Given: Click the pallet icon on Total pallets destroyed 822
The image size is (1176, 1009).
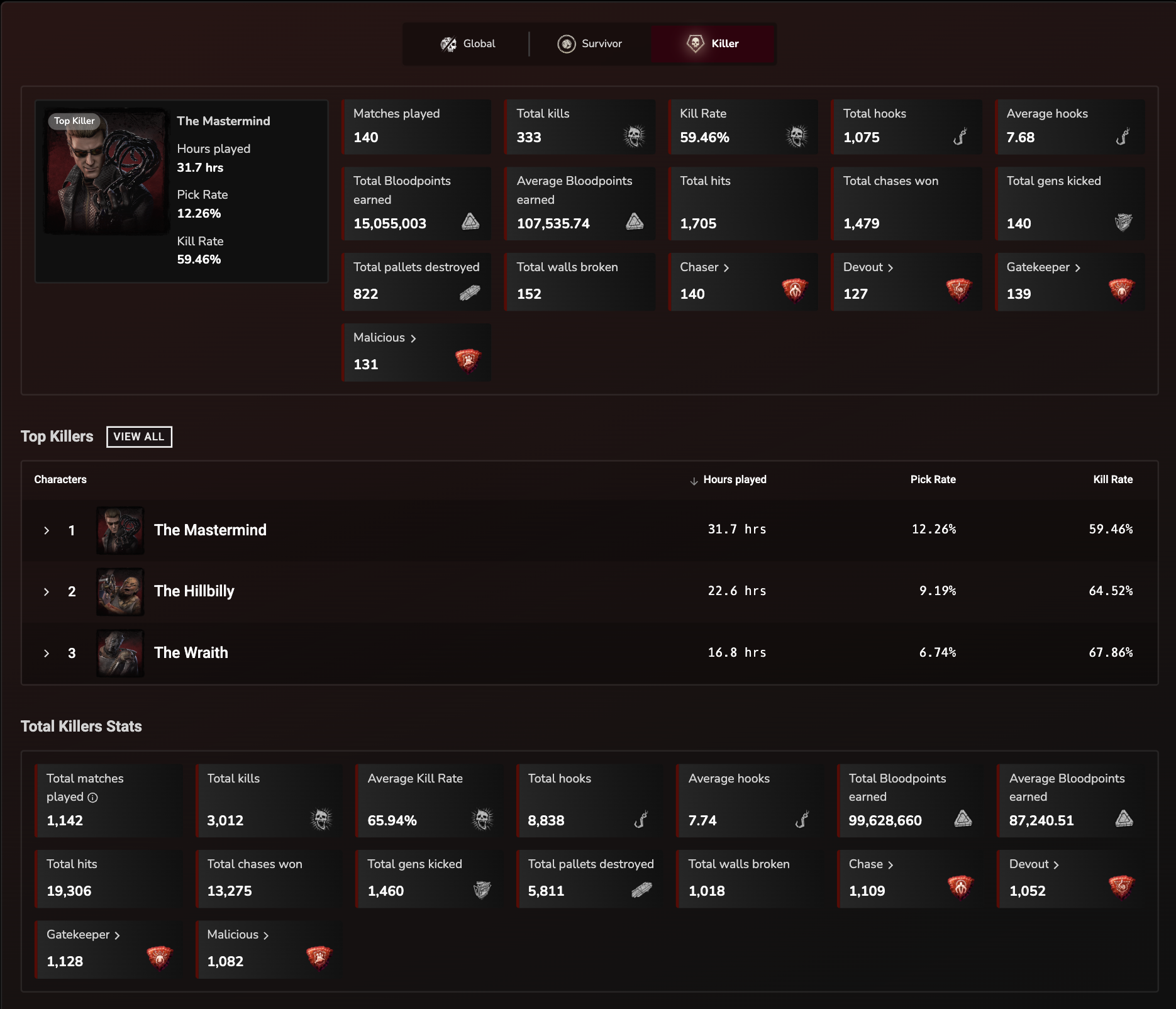Looking at the screenshot, I should coord(470,293).
